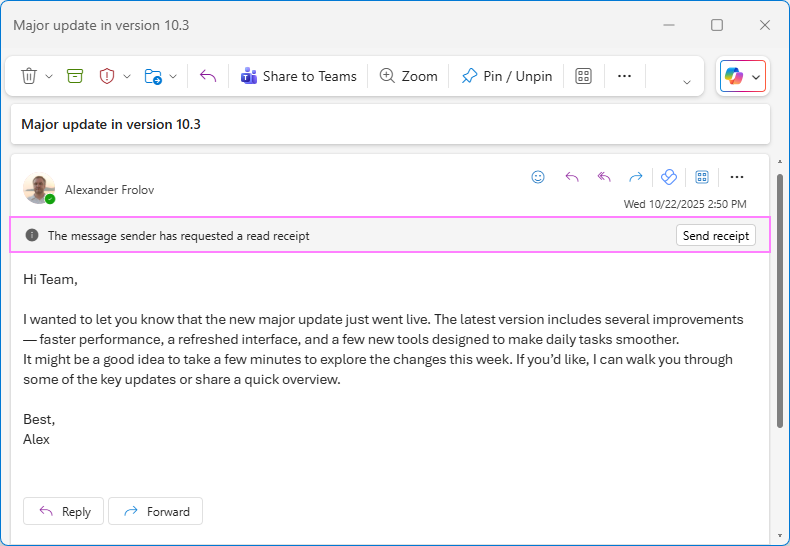
Task: Expand the Copilot dropdown arrow
Action: coord(756,77)
